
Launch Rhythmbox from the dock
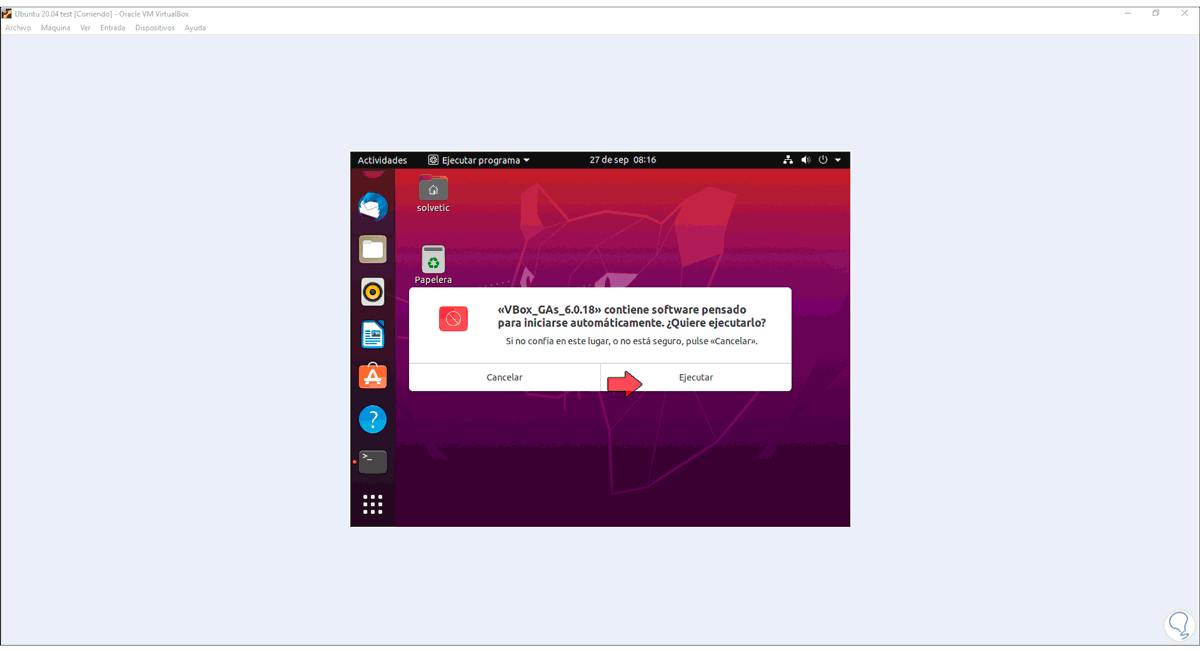click(373, 292)
